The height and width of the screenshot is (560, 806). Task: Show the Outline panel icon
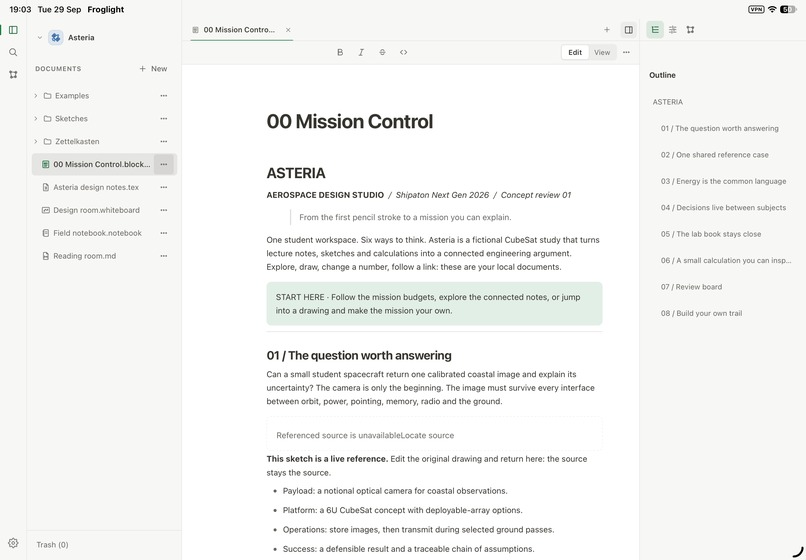pos(655,30)
